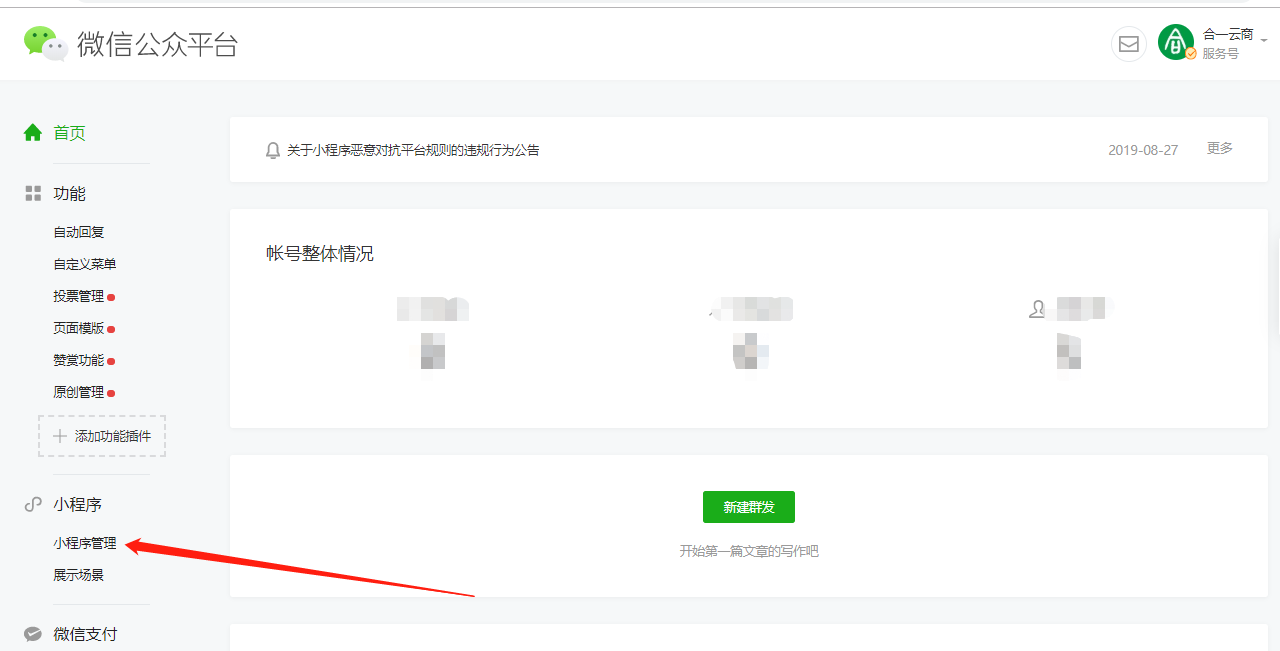Click the home icon beside 首页
1280x651 pixels.
[33, 132]
